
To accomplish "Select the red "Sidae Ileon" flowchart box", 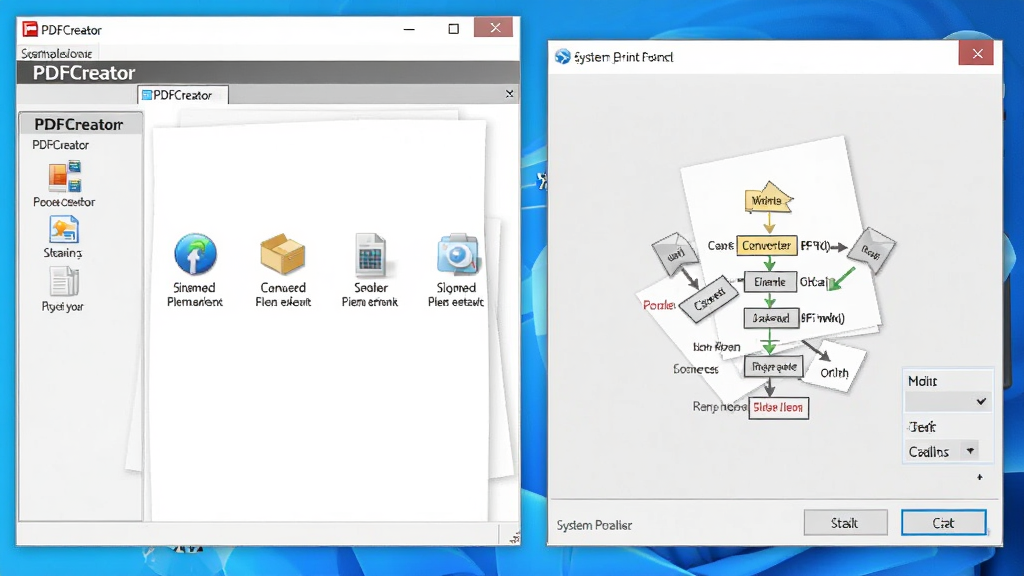I will (778, 408).
